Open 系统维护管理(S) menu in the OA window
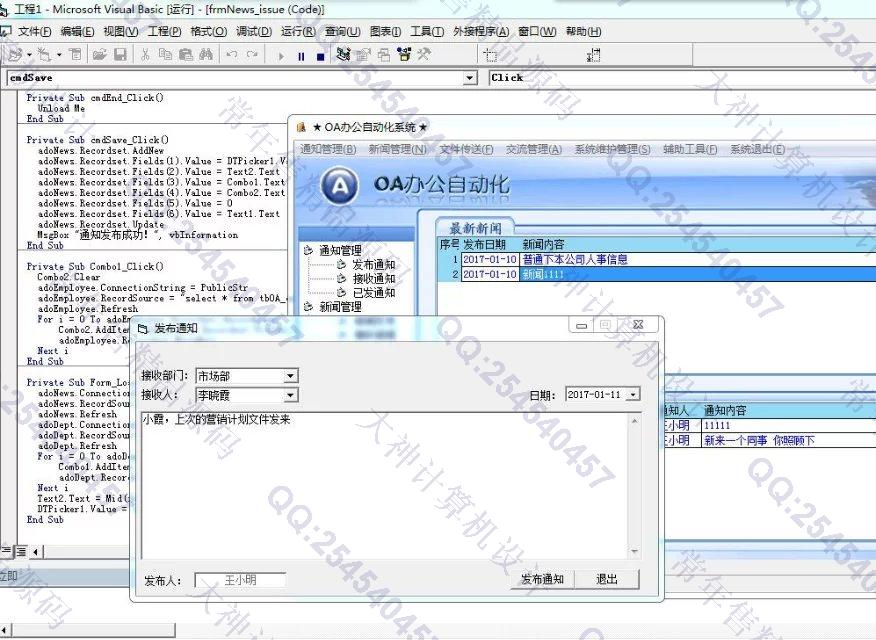Image resolution: width=876 pixels, height=640 pixels. [612, 149]
